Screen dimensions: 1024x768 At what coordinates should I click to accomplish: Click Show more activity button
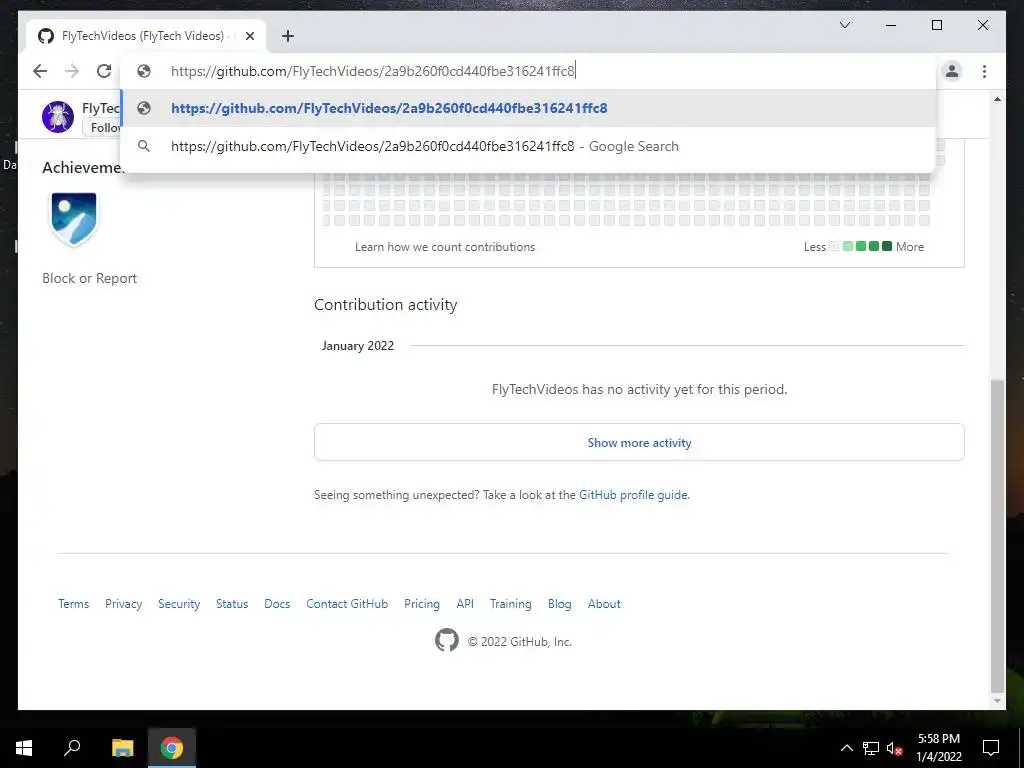click(x=639, y=442)
